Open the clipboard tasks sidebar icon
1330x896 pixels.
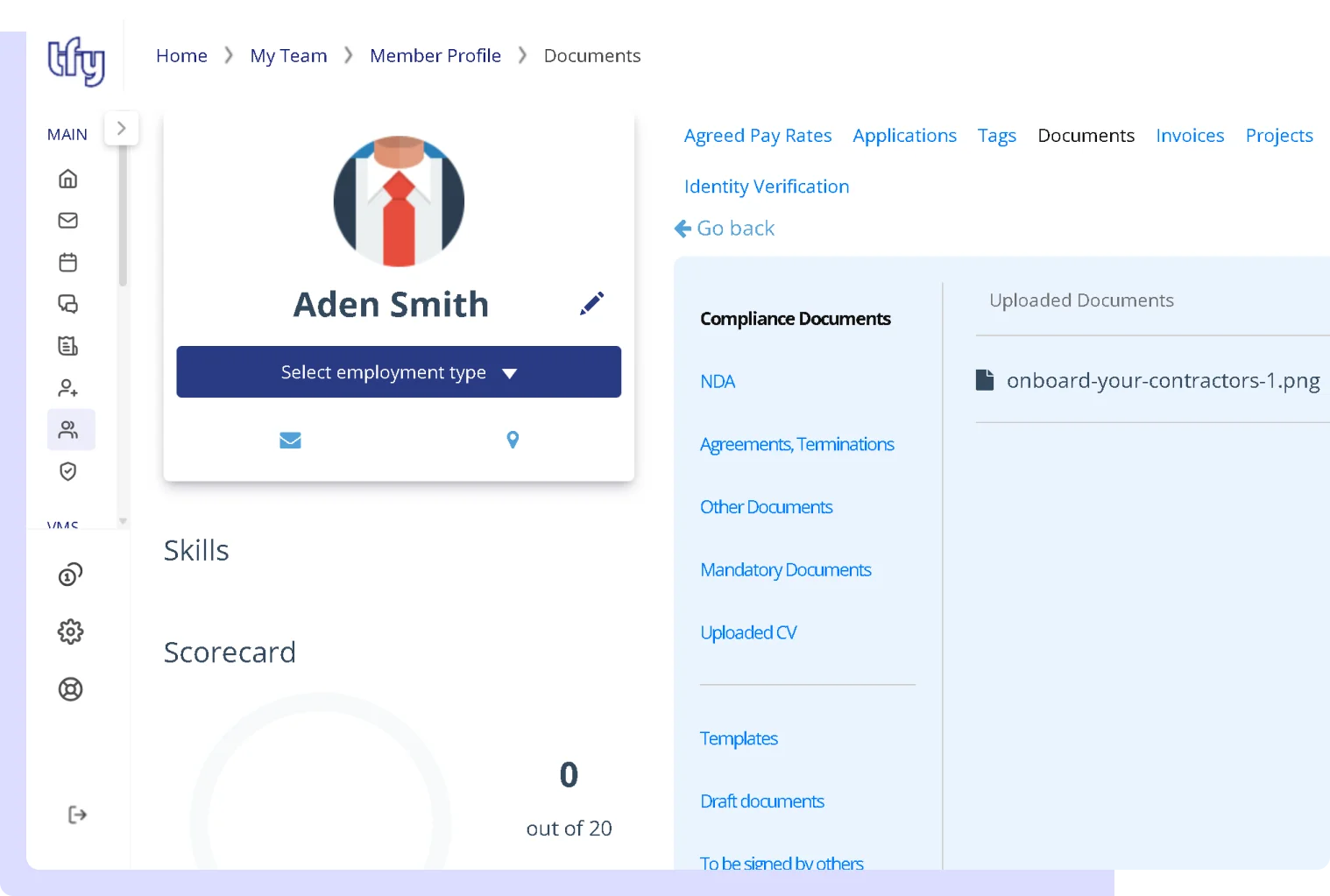67,346
